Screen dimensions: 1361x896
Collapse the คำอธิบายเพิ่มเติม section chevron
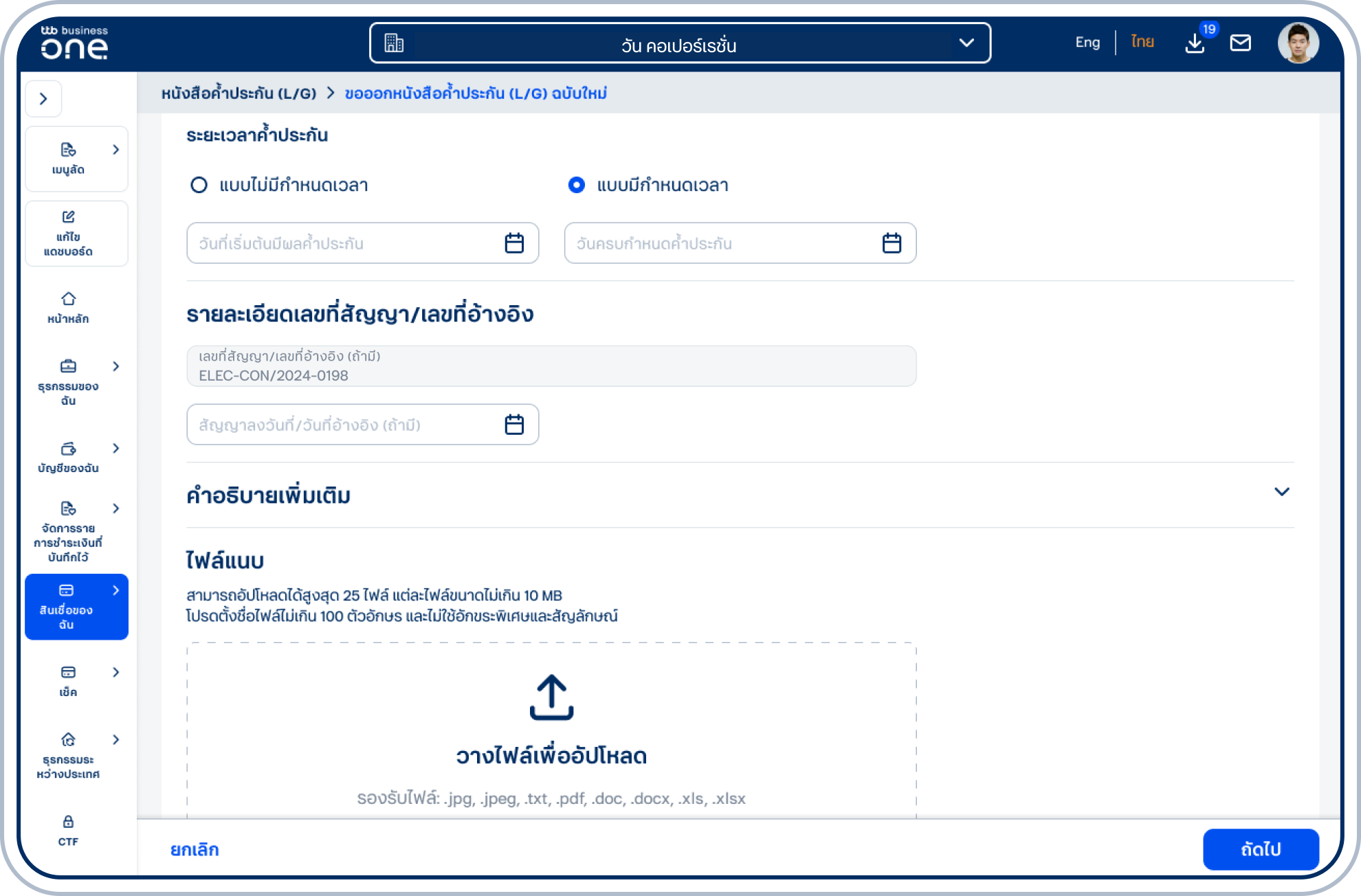(1281, 491)
